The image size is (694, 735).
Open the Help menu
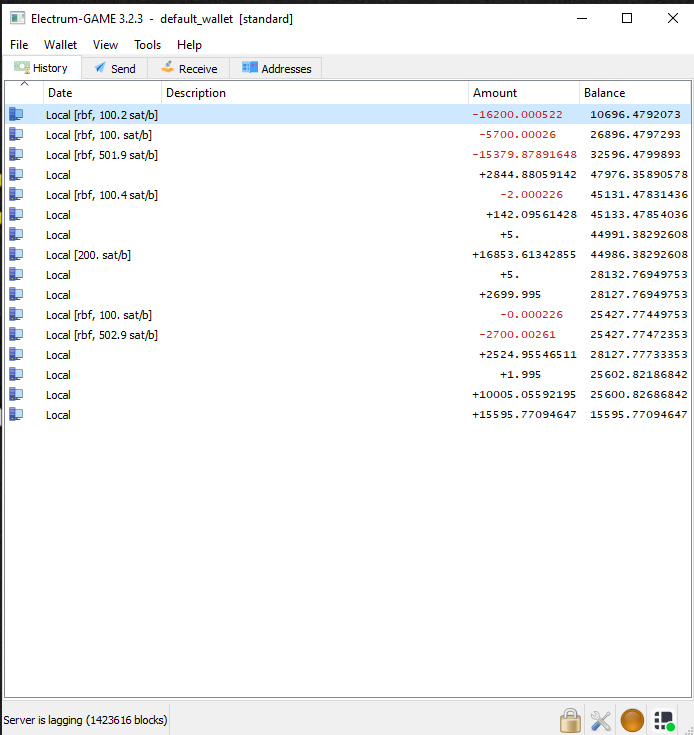189,45
